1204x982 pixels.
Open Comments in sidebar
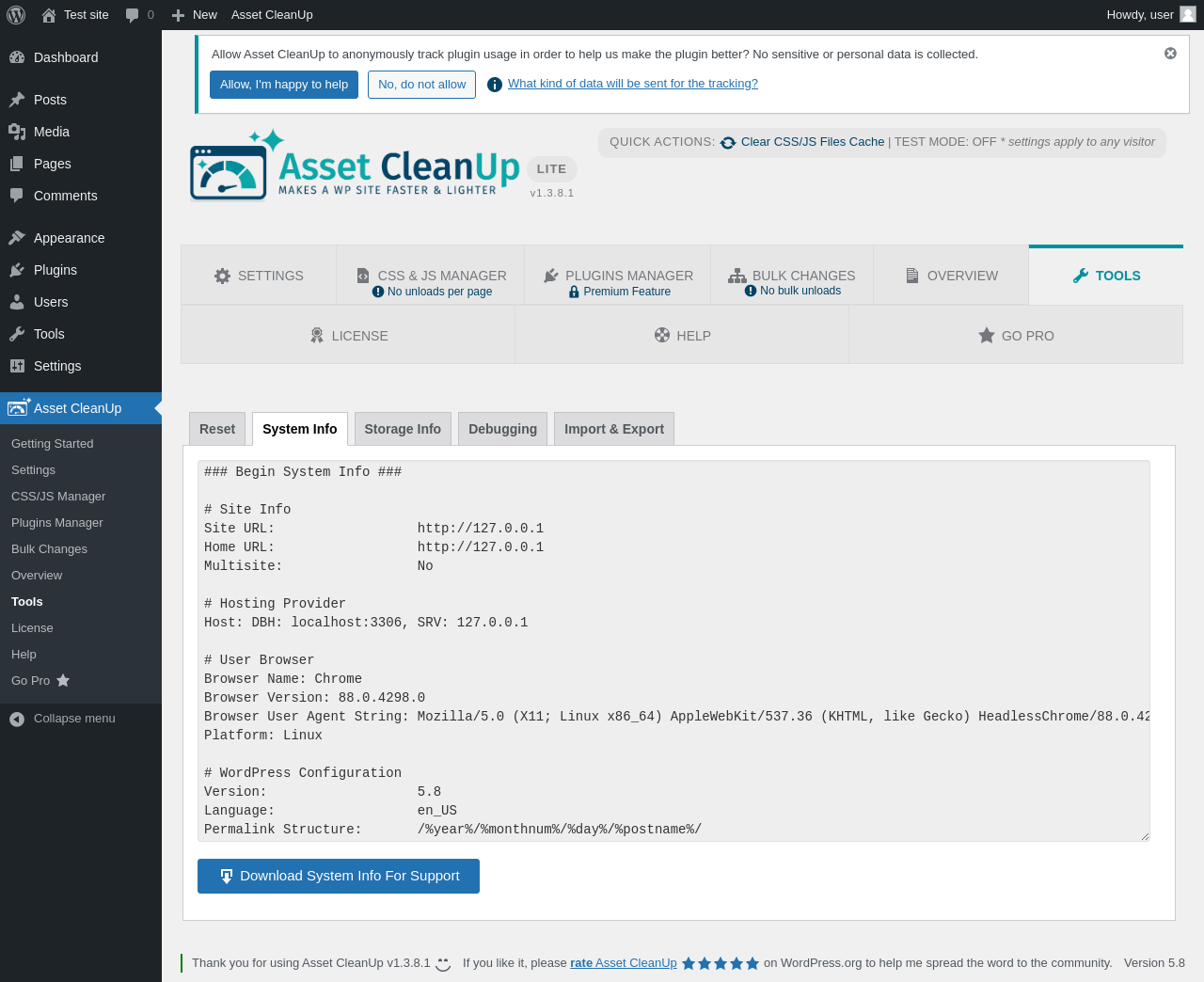(81, 196)
